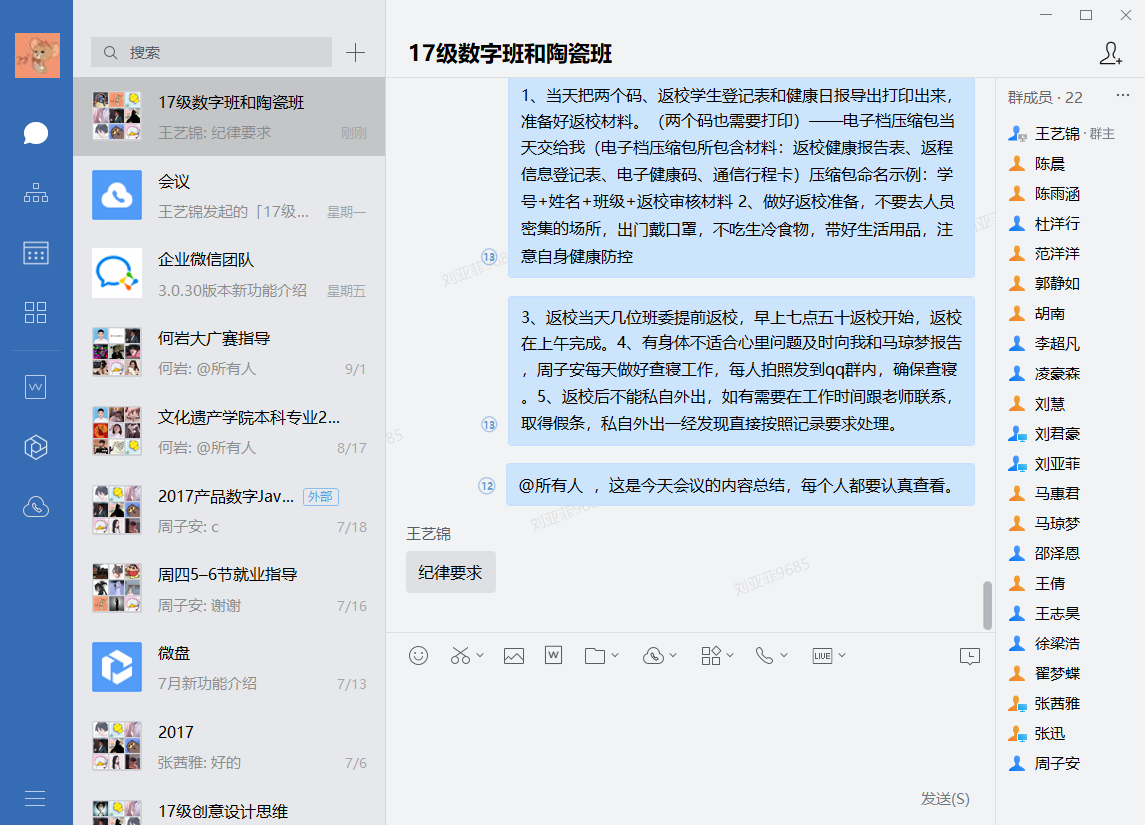Open the Meeting cloud phone icon in sidebar
Screen dimensions: 1145x825
click(36, 506)
